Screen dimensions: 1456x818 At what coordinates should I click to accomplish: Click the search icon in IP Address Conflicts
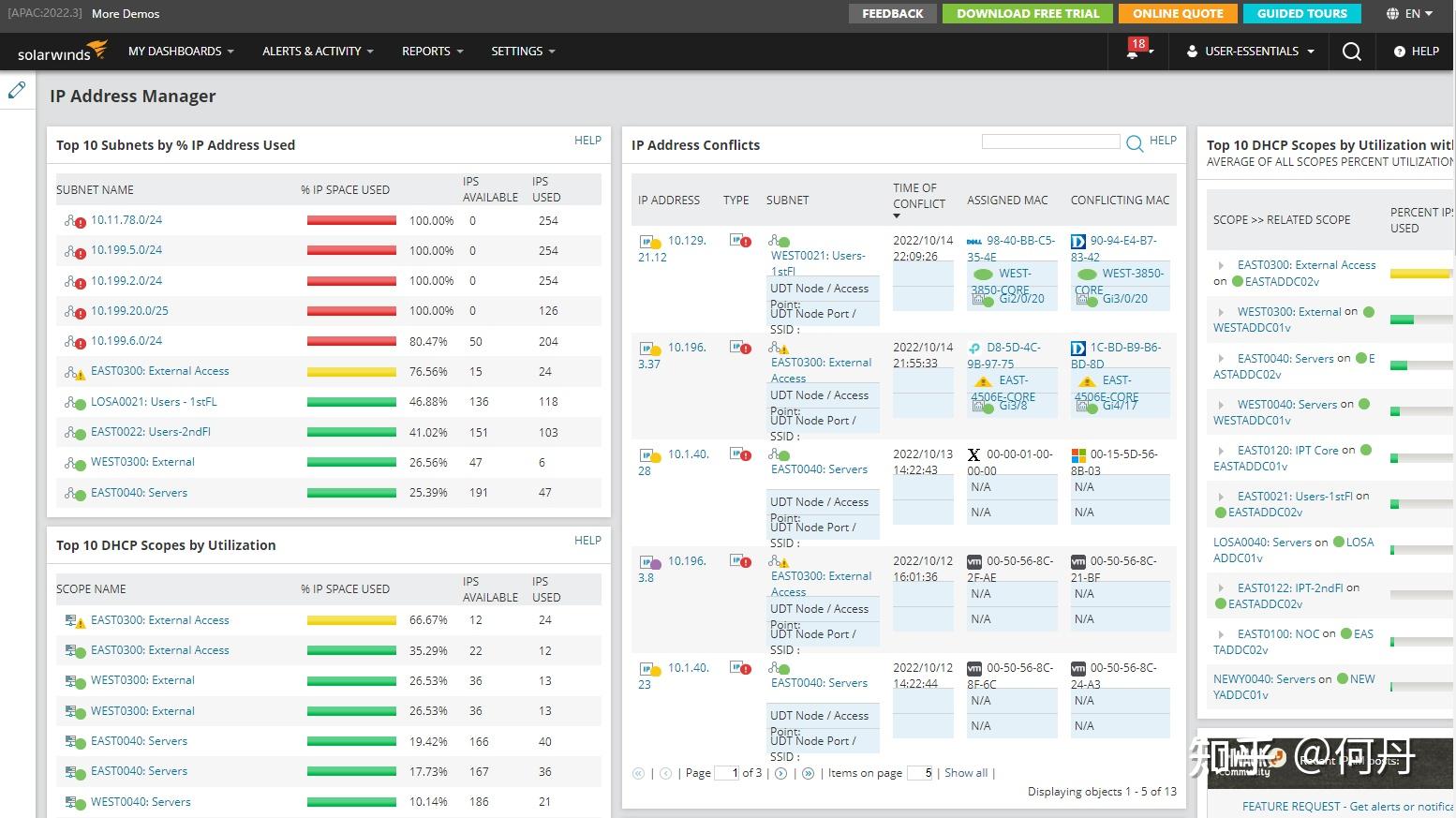pyautogui.click(x=1134, y=143)
